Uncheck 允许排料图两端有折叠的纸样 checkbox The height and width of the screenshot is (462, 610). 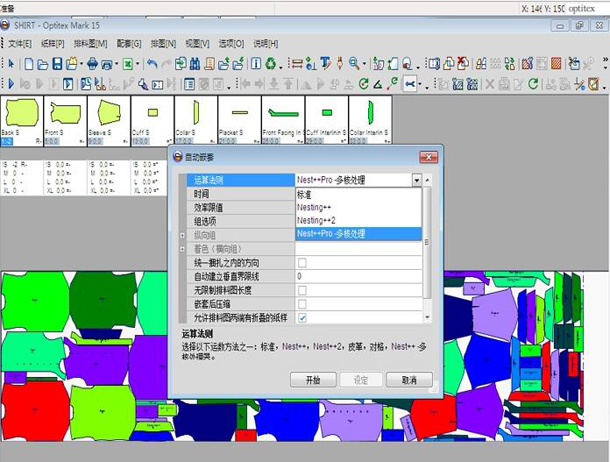point(302,318)
